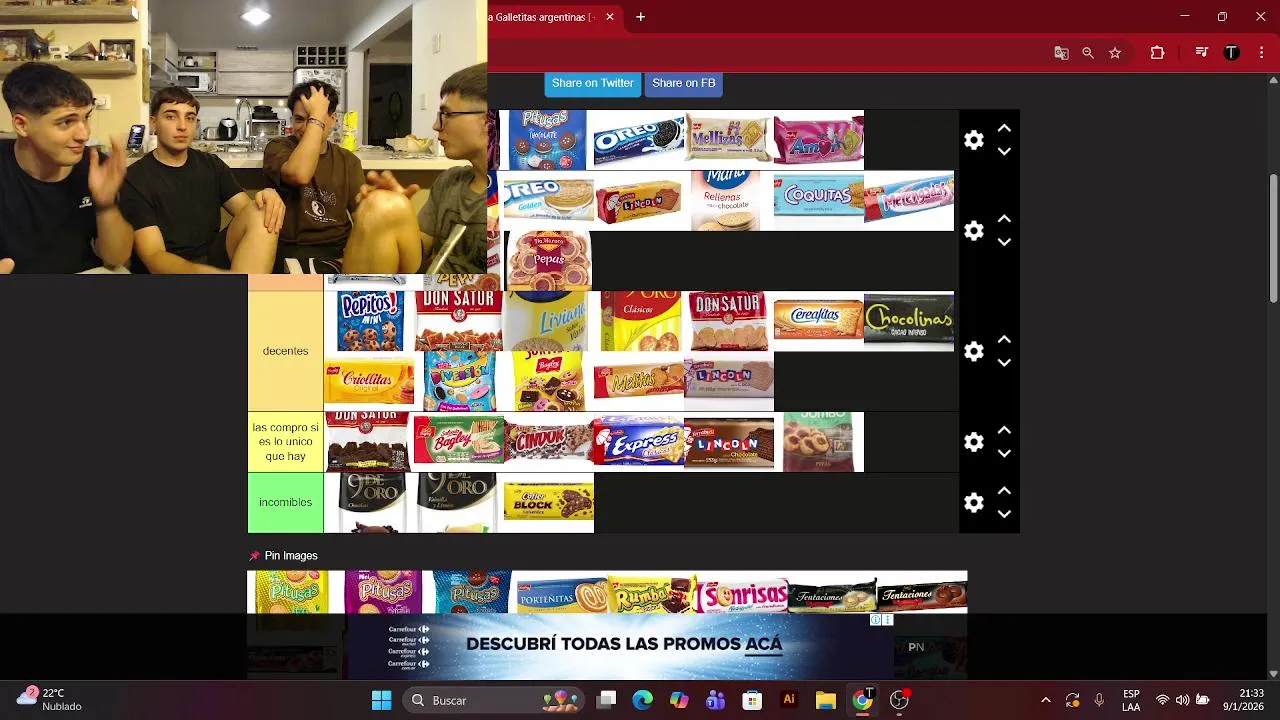This screenshot has height=720, width=1280.
Task: Move the top tier row up
Action: 1004,129
